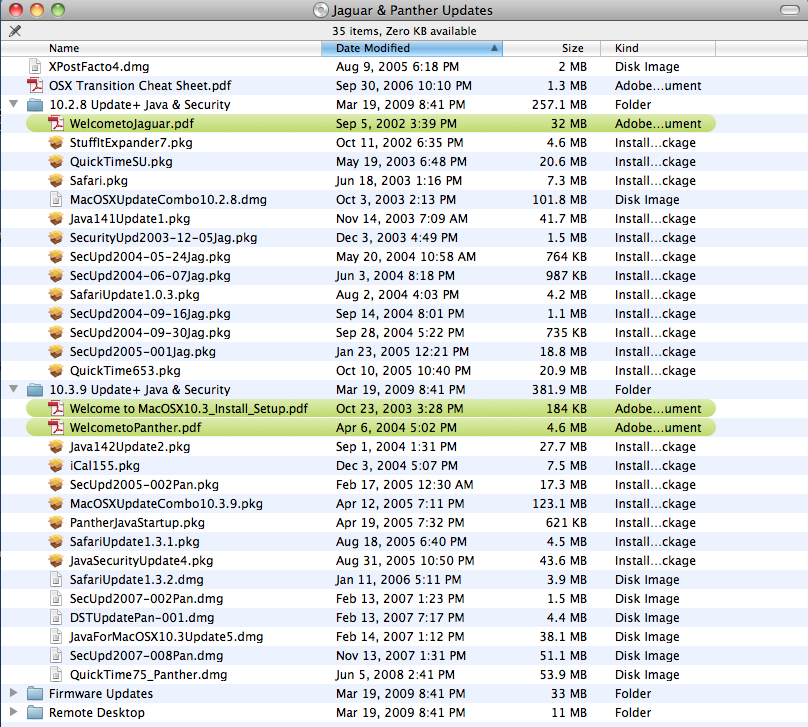
Task: Click the PantherJavaStartup.pkg package icon
Action: point(56,522)
